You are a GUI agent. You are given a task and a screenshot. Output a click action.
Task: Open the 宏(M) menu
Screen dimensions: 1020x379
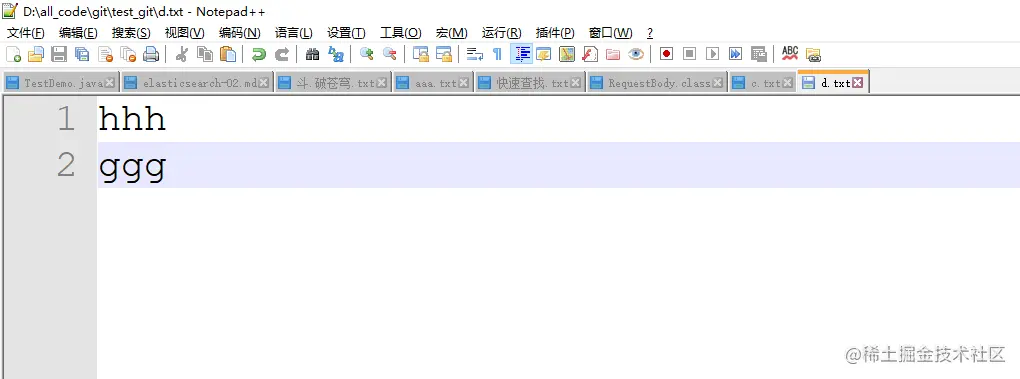pos(451,33)
